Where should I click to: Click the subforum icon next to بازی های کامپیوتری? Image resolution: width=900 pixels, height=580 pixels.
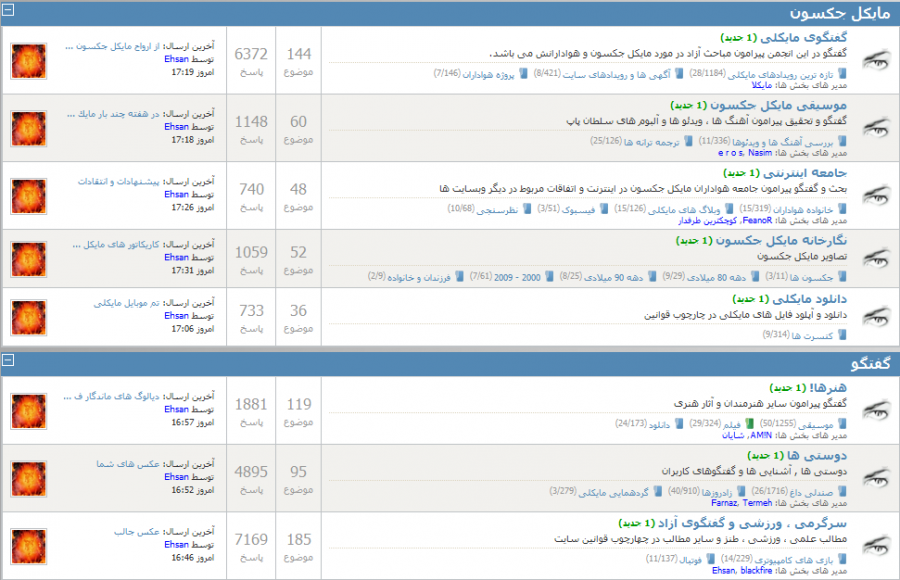(x=841, y=559)
